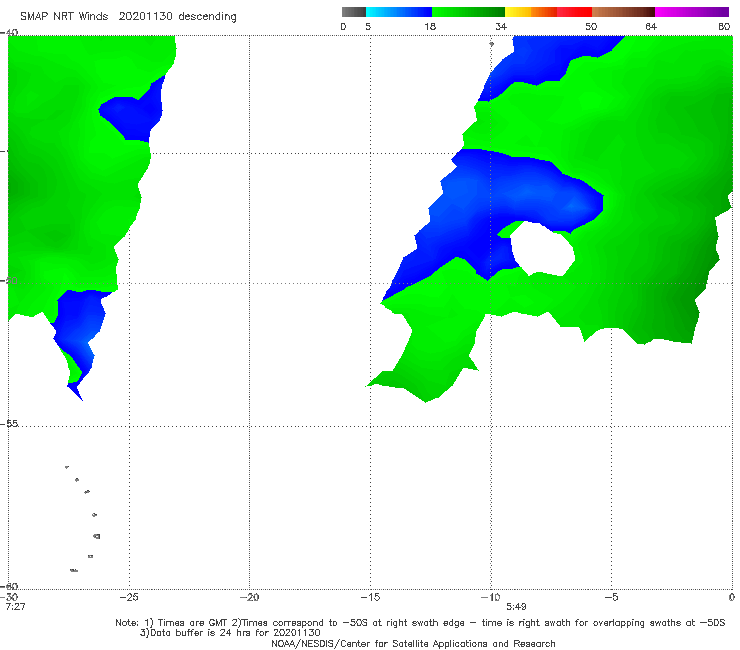The image size is (740, 650).
Task: Click the swath time '7:27'
Action: coord(16,606)
